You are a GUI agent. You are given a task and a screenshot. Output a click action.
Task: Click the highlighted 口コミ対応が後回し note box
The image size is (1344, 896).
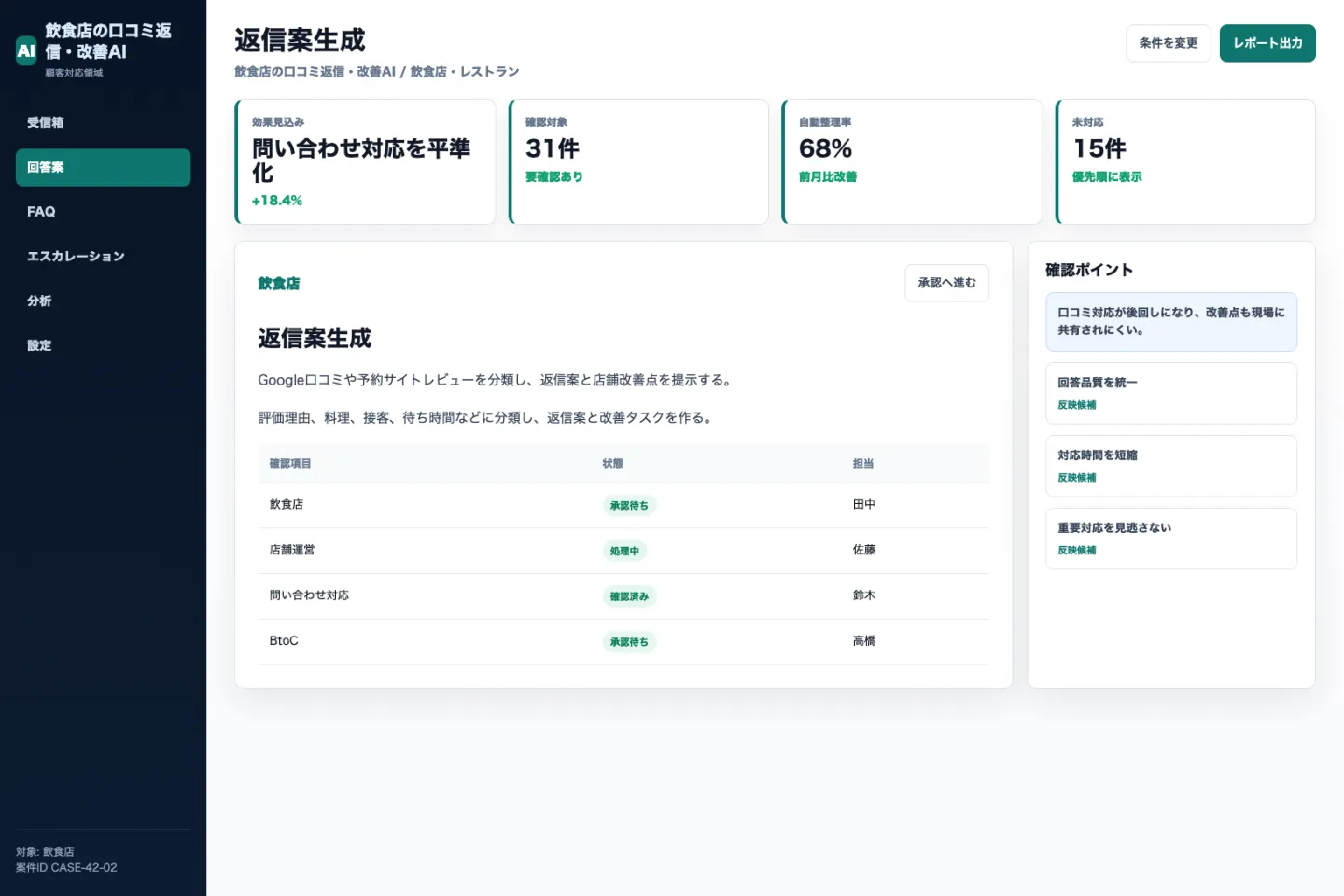pos(1171,322)
